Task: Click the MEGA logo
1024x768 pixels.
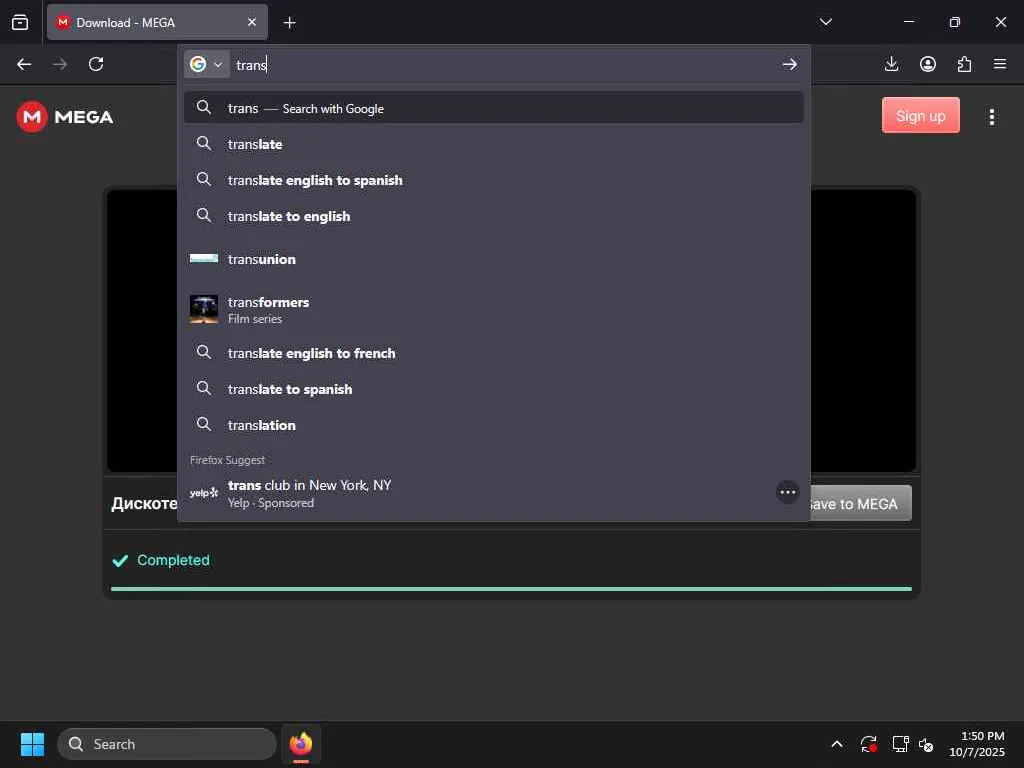Action: coord(65,117)
